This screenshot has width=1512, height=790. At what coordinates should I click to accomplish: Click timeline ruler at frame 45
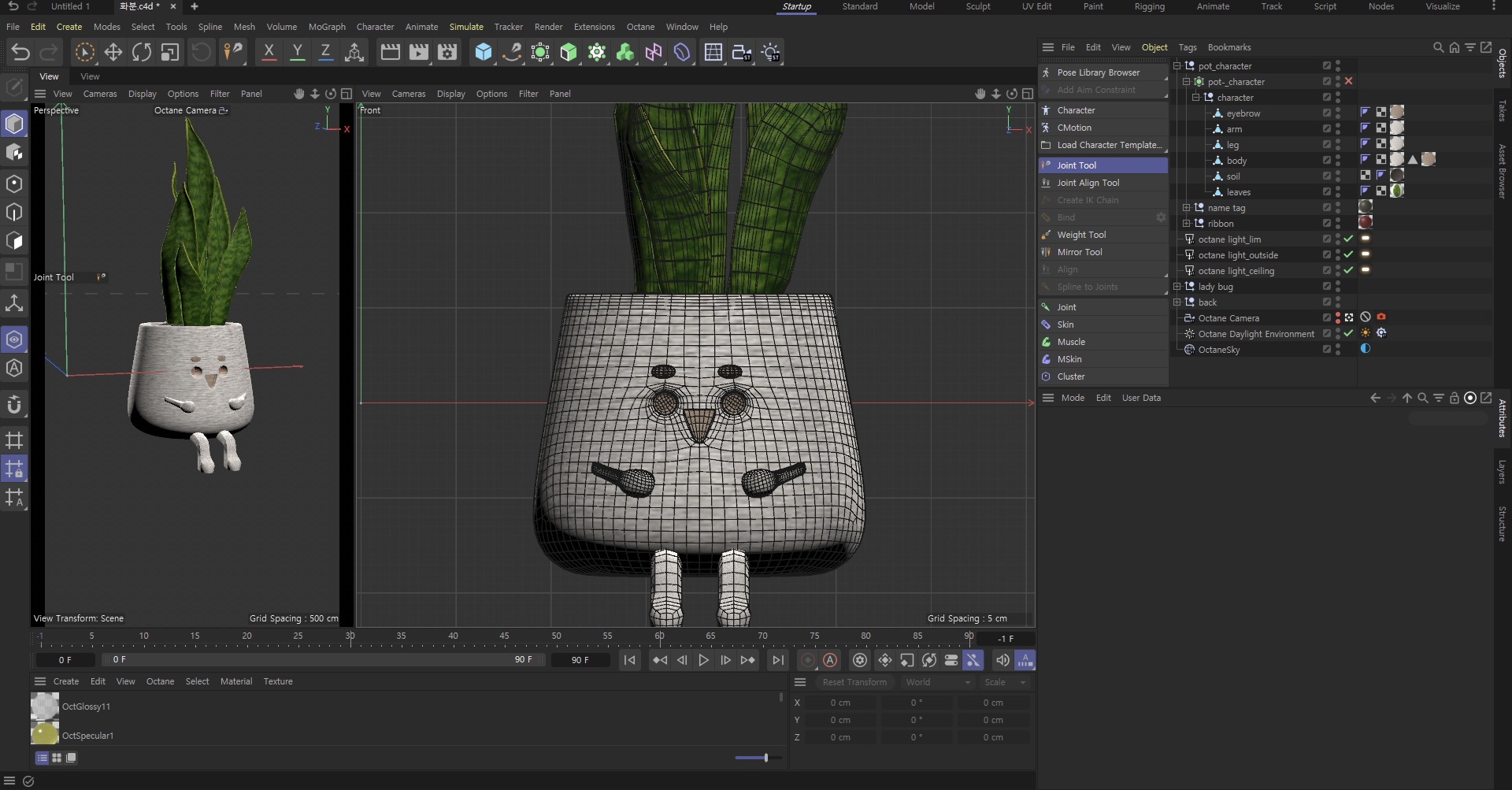click(504, 637)
